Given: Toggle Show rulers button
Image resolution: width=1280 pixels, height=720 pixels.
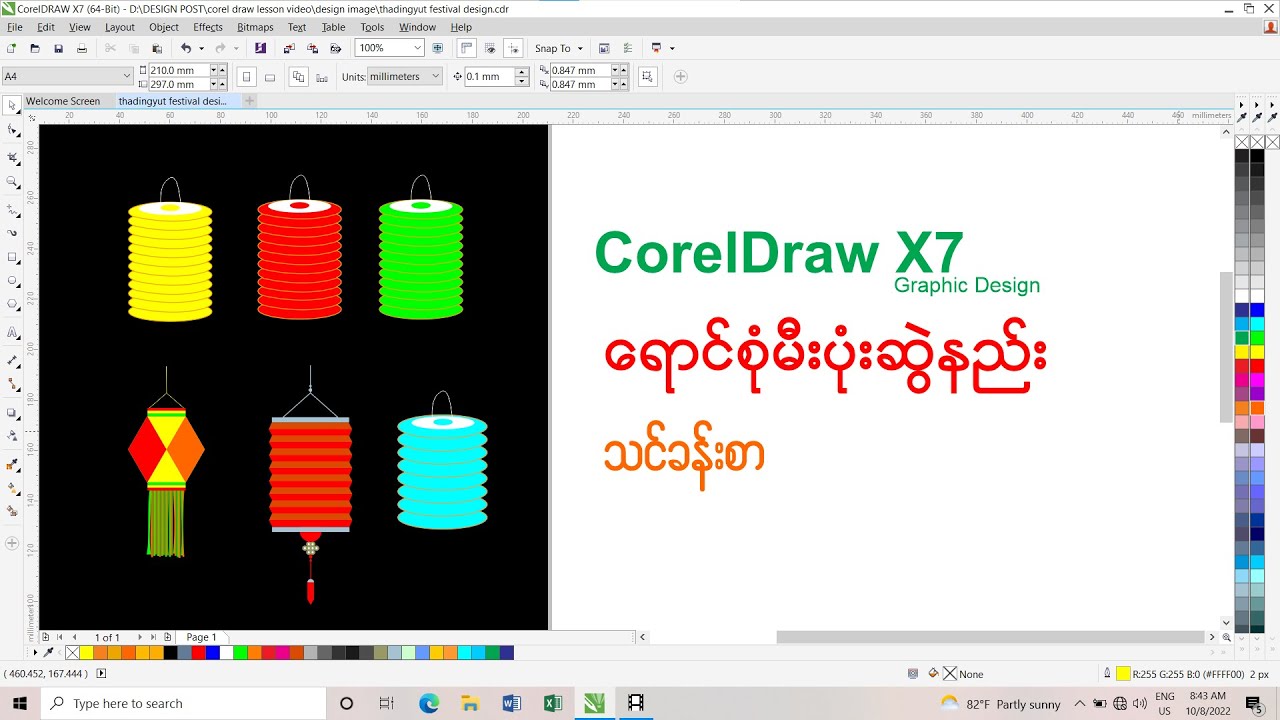Looking at the screenshot, I should point(467,48).
